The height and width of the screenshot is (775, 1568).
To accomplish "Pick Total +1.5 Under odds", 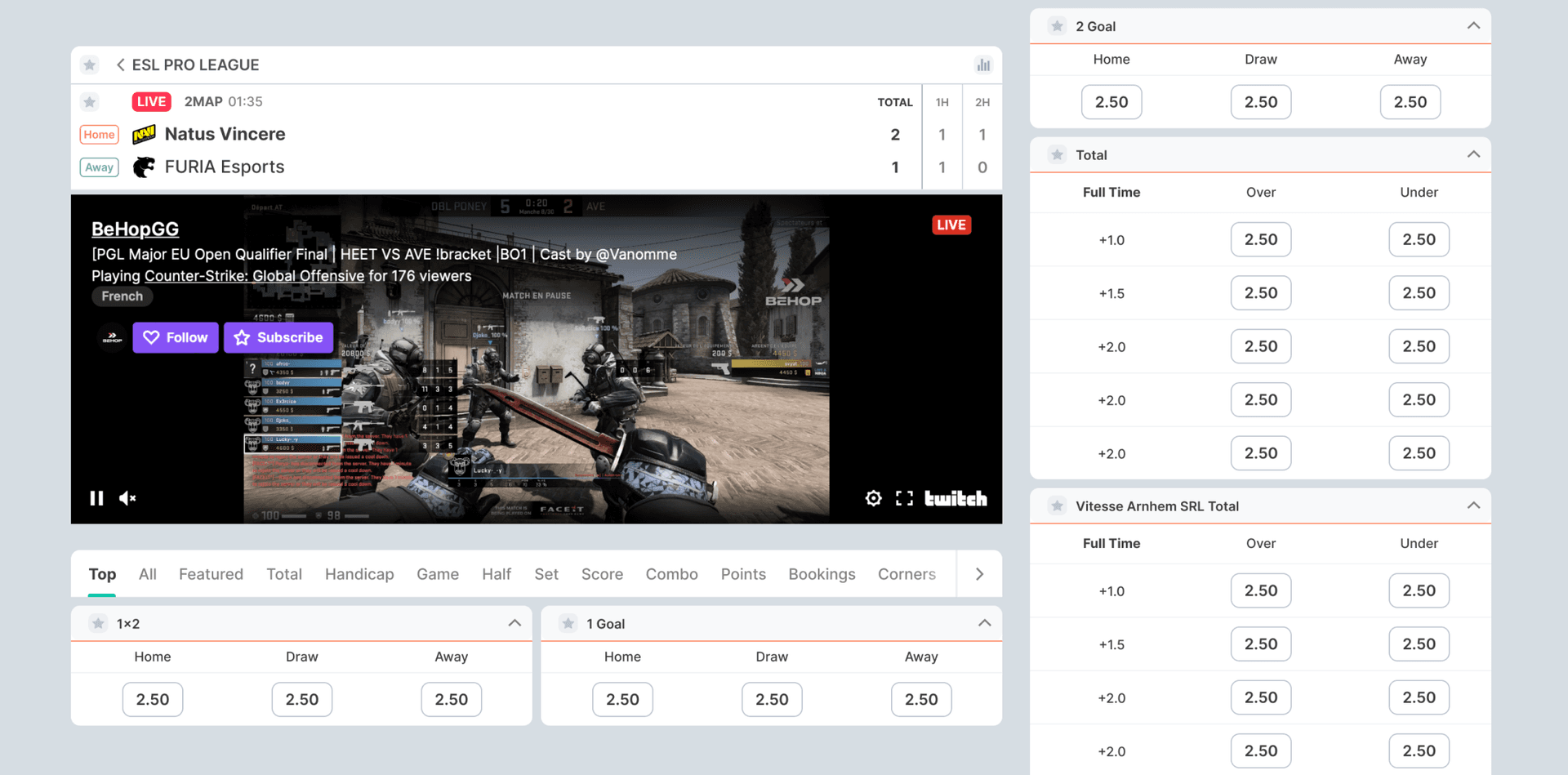I will (x=1419, y=292).
